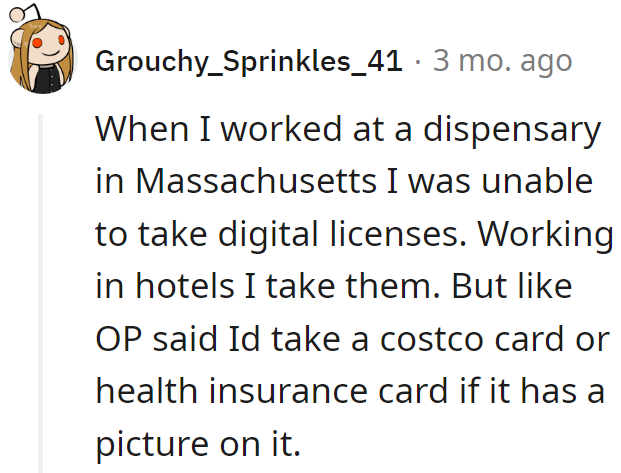The height and width of the screenshot is (473, 621).
Task: Collapse the comment using the vertical thread line
Action: point(40,293)
